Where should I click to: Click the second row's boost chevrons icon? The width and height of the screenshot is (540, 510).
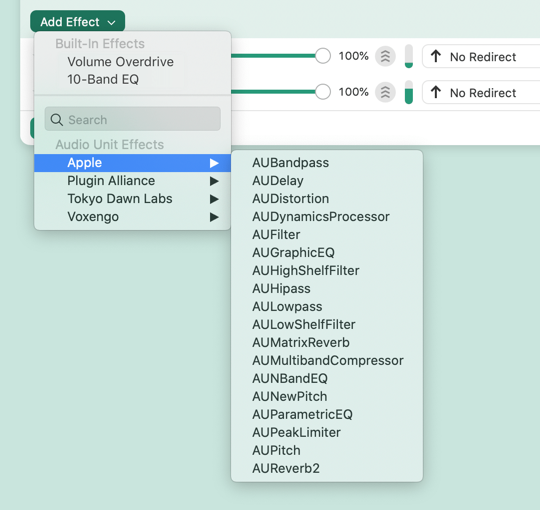click(385, 92)
